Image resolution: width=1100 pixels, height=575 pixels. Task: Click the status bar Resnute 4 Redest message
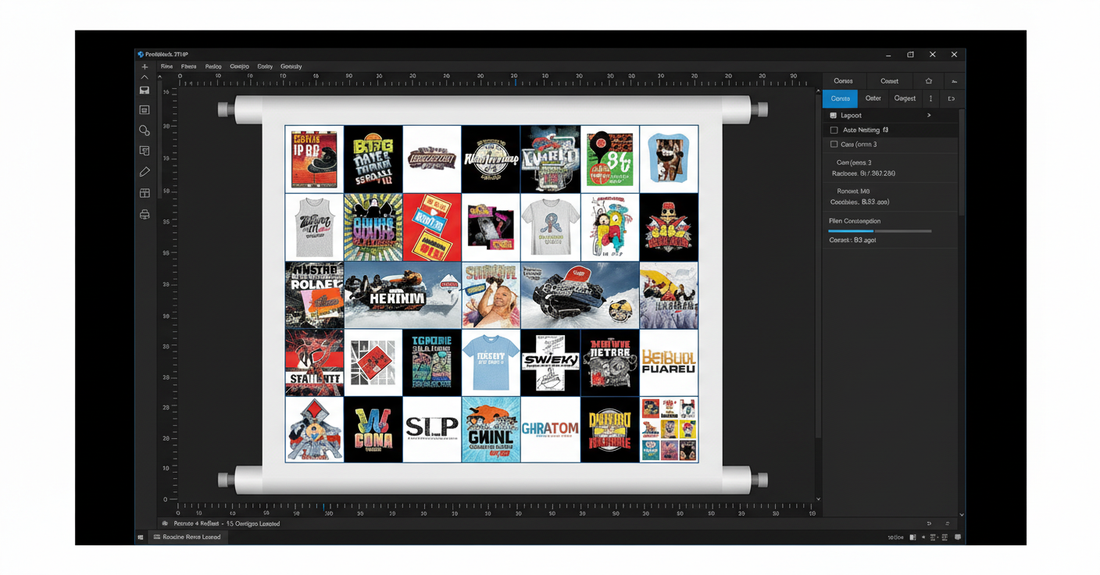pos(227,524)
